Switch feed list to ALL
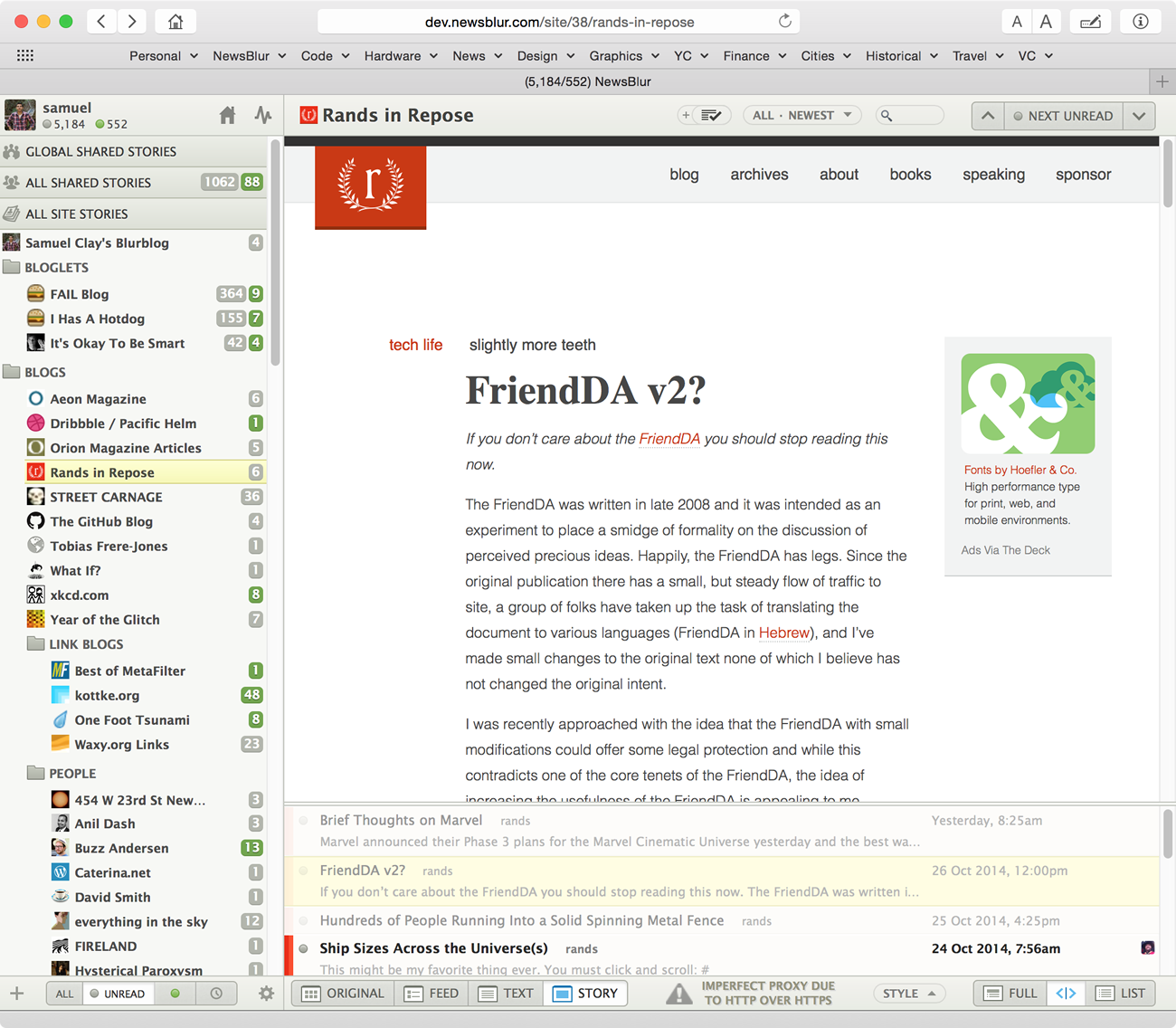The height and width of the screenshot is (1028, 1176). pos(64,994)
